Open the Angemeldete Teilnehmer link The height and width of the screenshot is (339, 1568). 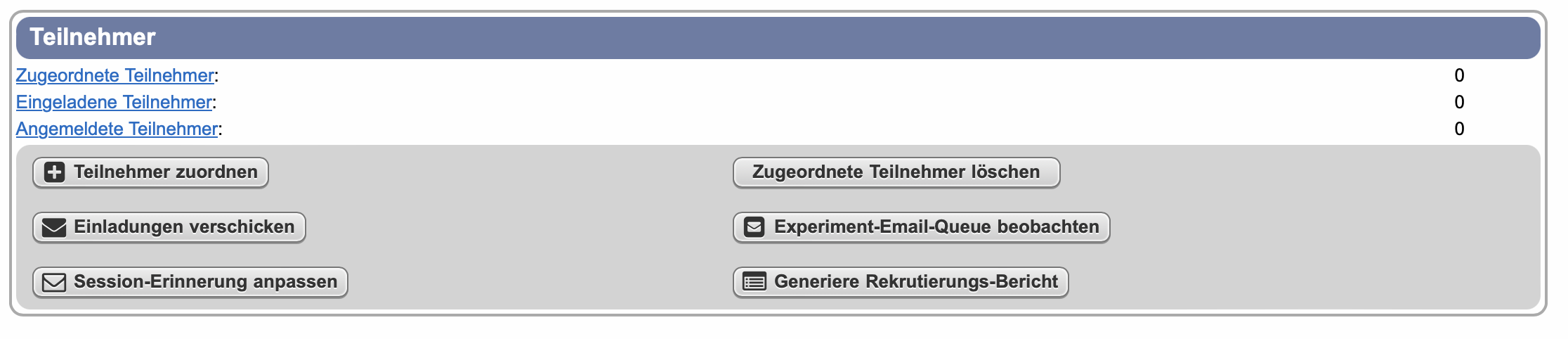pyautogui.click(x=117, y=129)
